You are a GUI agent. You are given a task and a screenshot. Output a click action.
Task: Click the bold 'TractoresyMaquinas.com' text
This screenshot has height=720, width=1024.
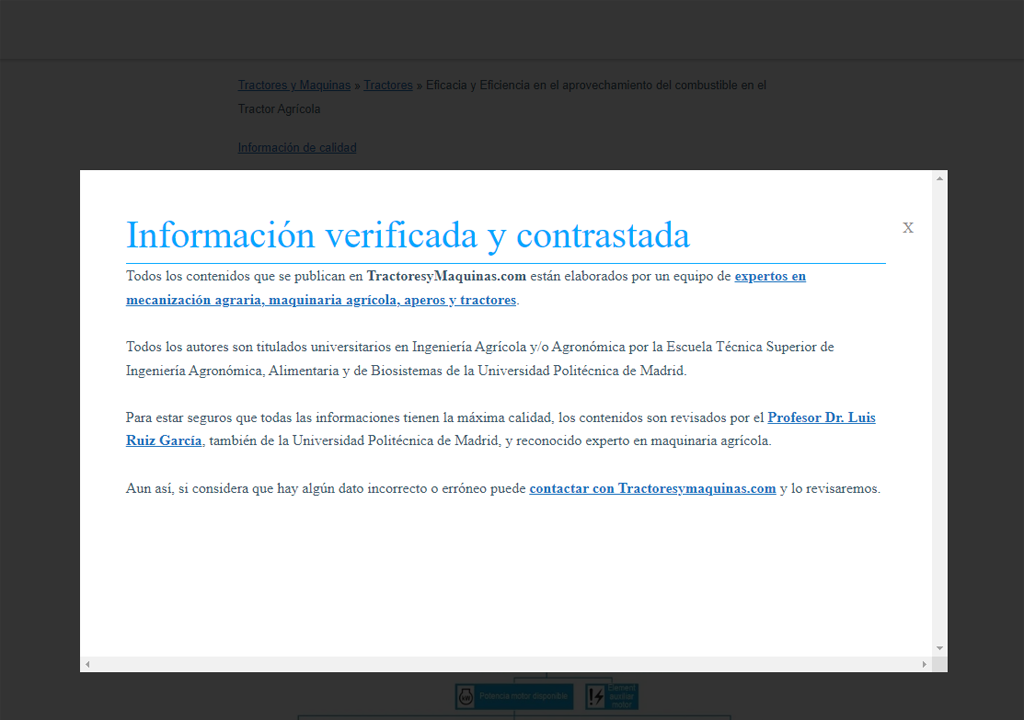[446, 276]
